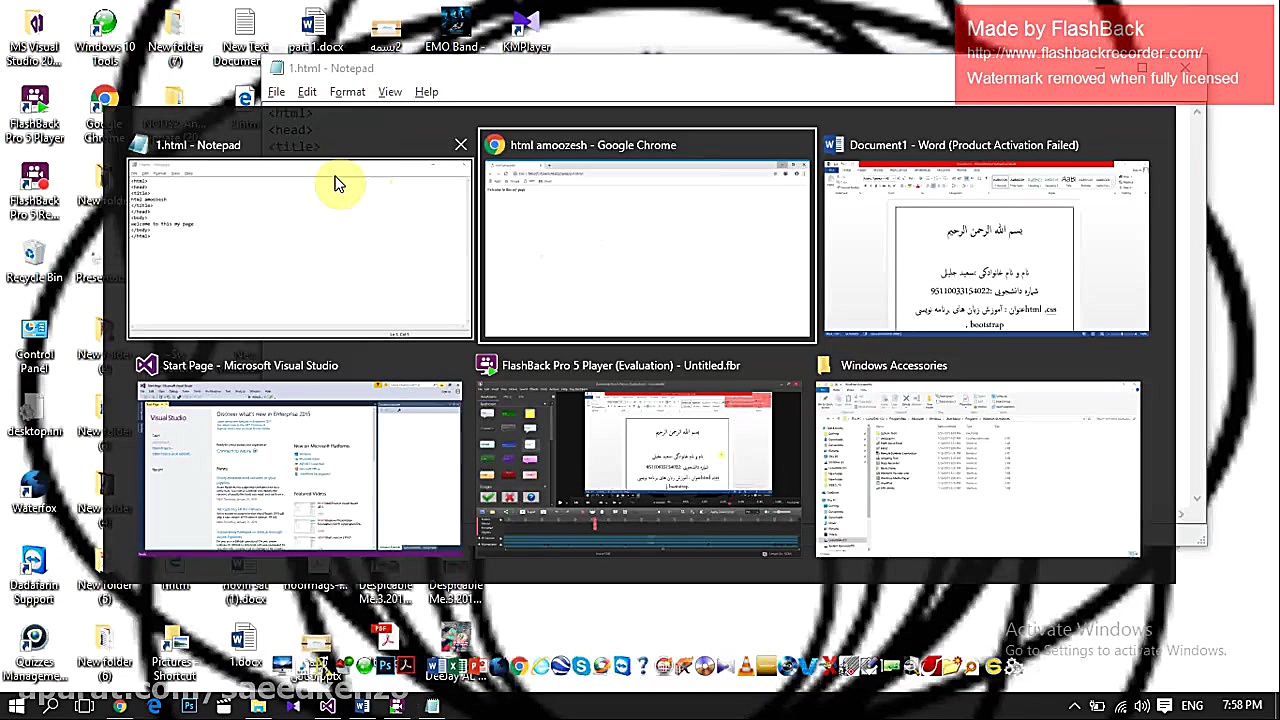
Task: Open FlashBack recorder from the taskbar
Action: tap(397, 706)
